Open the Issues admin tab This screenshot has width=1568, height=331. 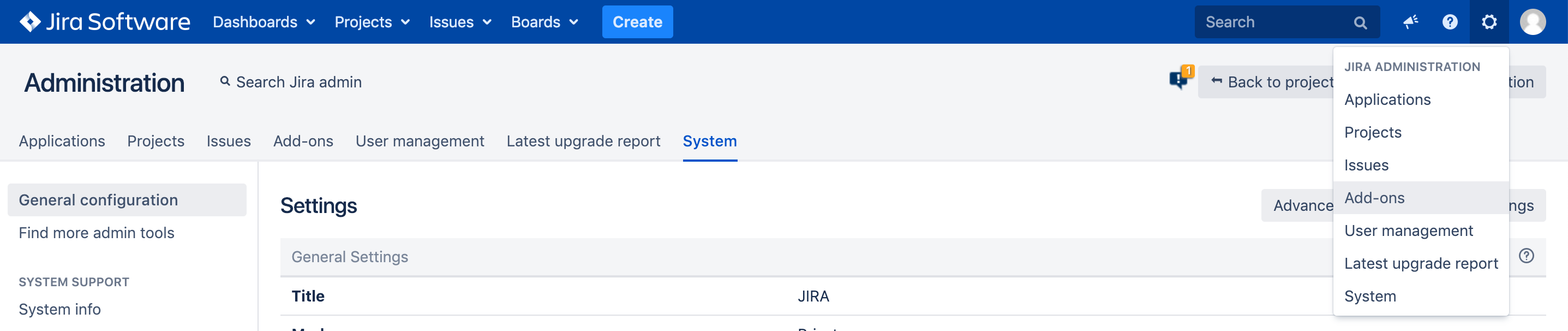pyautogui.click(x=228, y=141)
